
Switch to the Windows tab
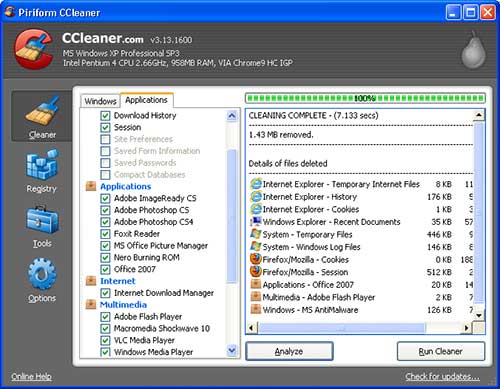[x=100, y=101]
